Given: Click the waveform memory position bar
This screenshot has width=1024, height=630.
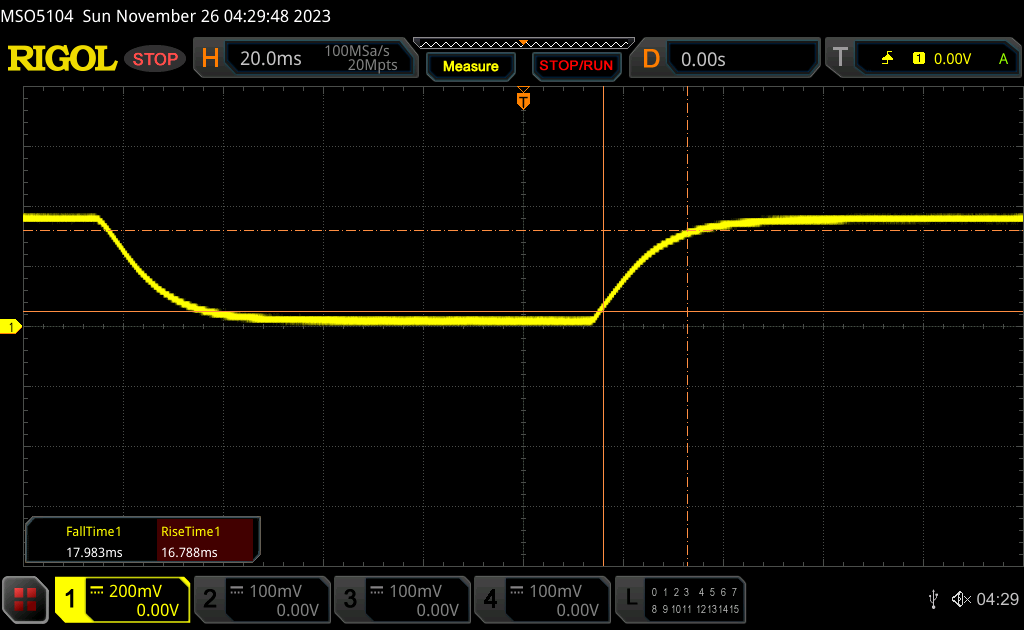Looking at the screenshot, I should (x=523, y=43).
